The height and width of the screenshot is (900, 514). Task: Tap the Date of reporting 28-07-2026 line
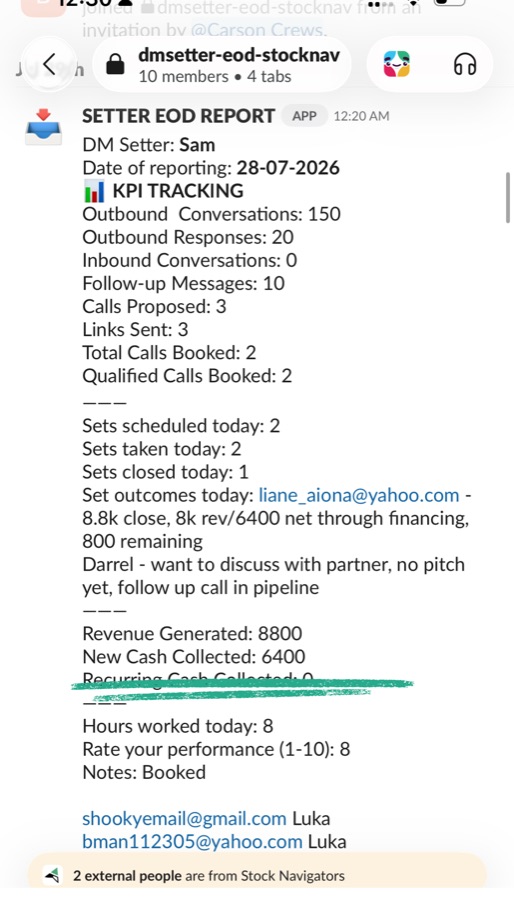click(x=211, y=168)
